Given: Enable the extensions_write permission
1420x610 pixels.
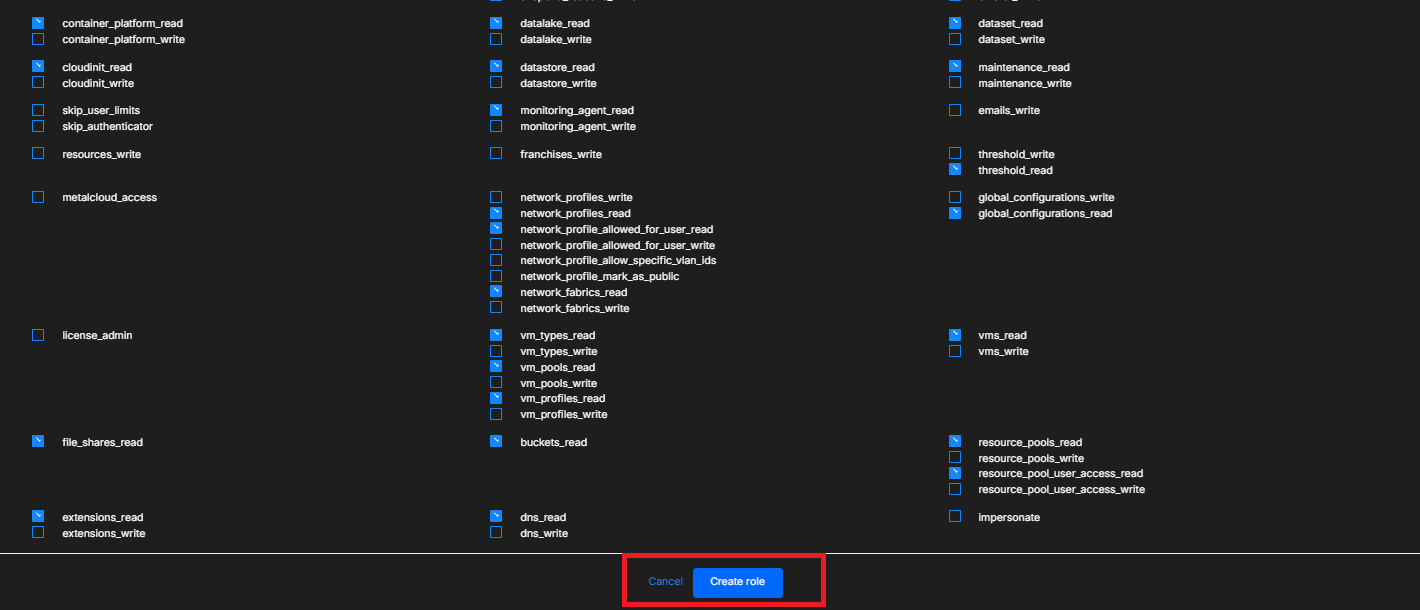Looking at the screenshot, I should pyautogui.click(x=38, y=533).
